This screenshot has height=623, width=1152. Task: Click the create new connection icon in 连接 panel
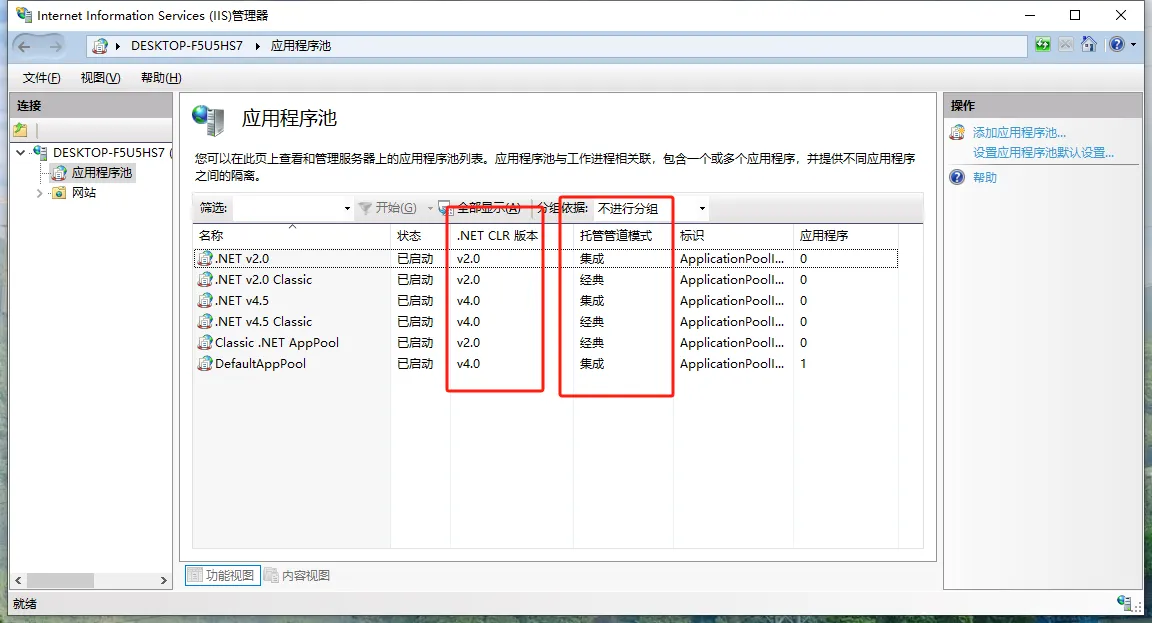tap(20, 130)
